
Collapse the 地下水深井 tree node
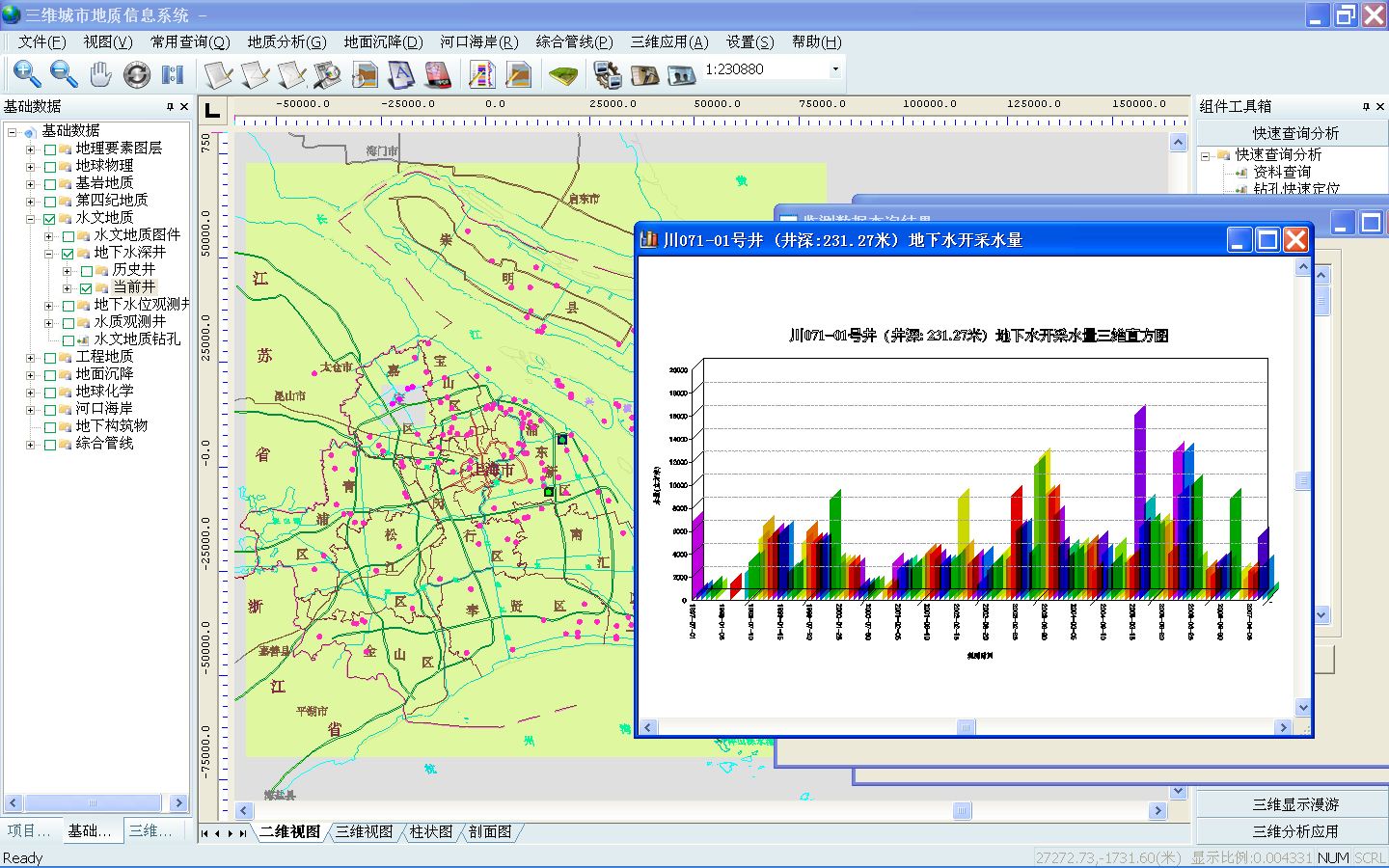pos(48,254)
